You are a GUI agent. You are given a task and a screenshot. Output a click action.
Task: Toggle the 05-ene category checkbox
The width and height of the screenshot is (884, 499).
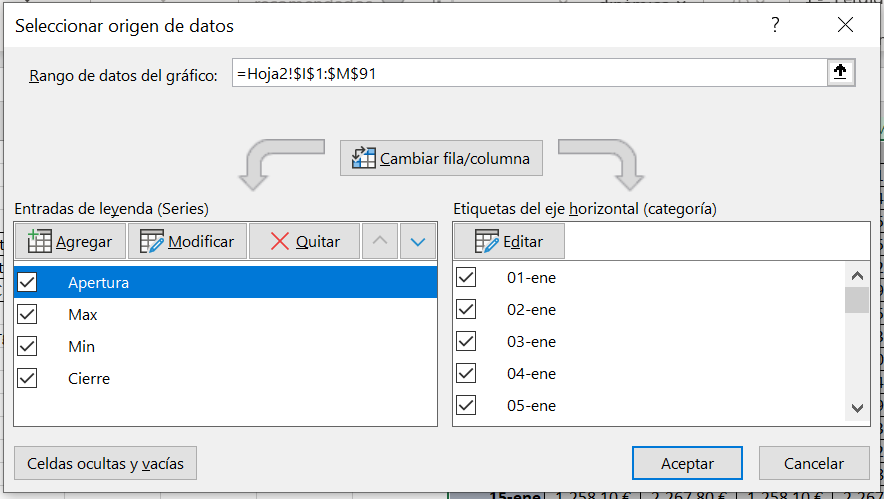click(x=466, y=405)
